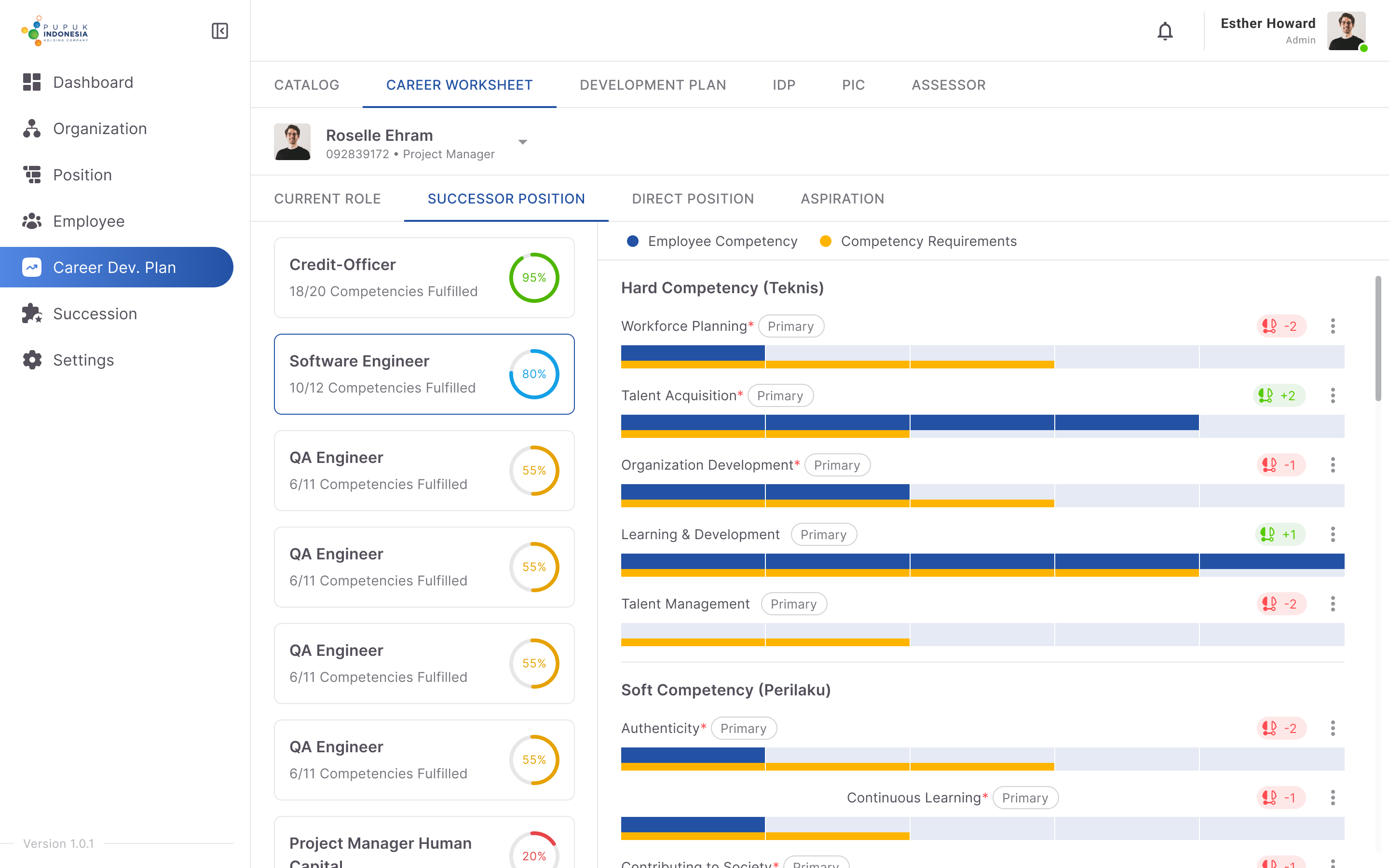Image resolution: width=1389 pixels, height=868 pixels.
Task: Click the -1 gap badge for Continuous Learning
Action: pyautogui.click(x=1281, y=798)
